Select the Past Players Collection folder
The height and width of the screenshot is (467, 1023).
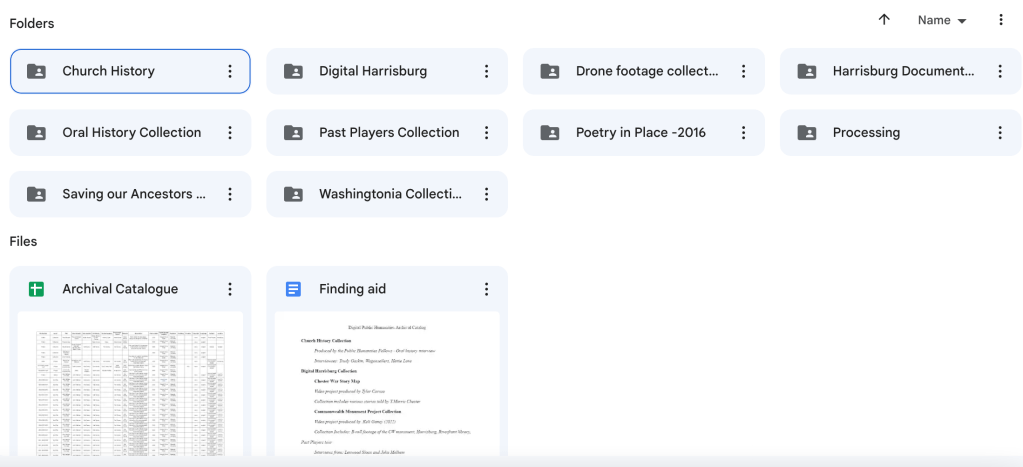388,133
